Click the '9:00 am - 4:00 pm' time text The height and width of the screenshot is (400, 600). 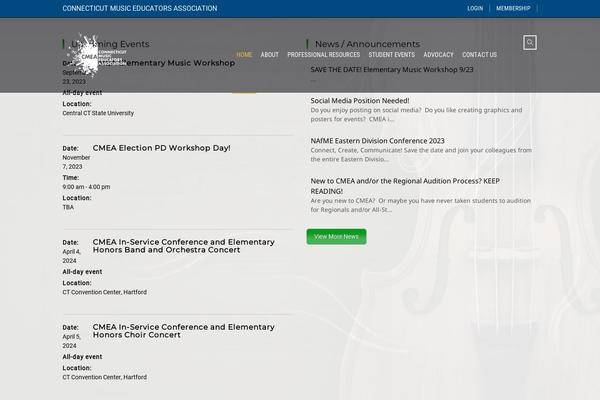(86, 187)
